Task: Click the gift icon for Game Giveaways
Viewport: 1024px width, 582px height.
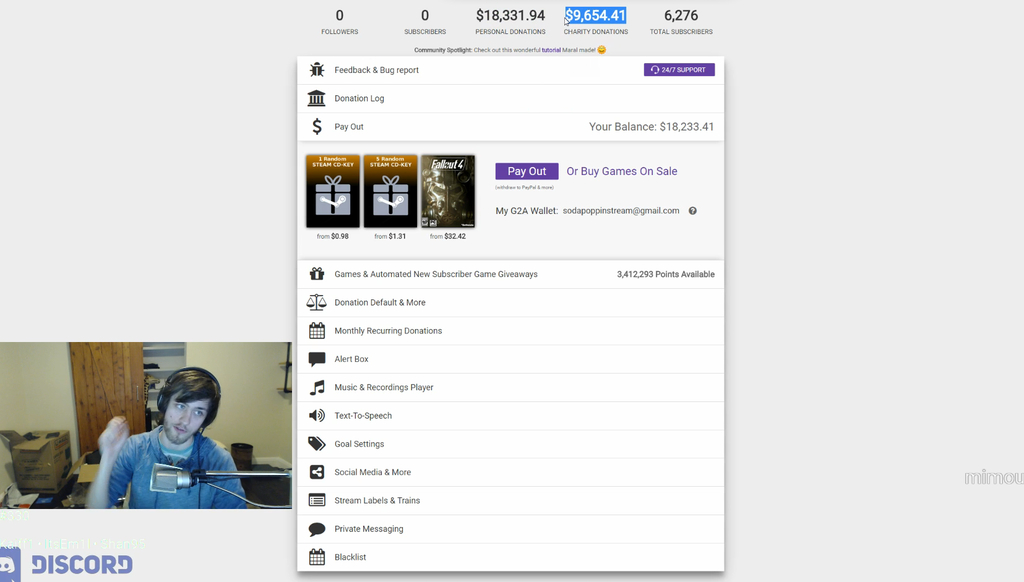Action: (x=317, y=274)
